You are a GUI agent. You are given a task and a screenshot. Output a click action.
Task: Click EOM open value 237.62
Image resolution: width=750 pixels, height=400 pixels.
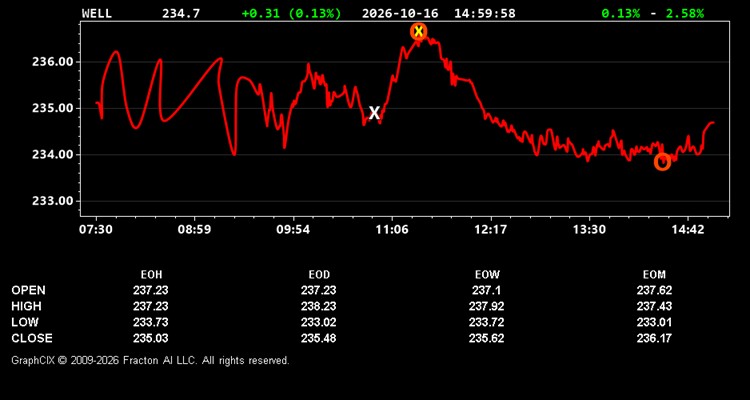click(x=654, y=290)
